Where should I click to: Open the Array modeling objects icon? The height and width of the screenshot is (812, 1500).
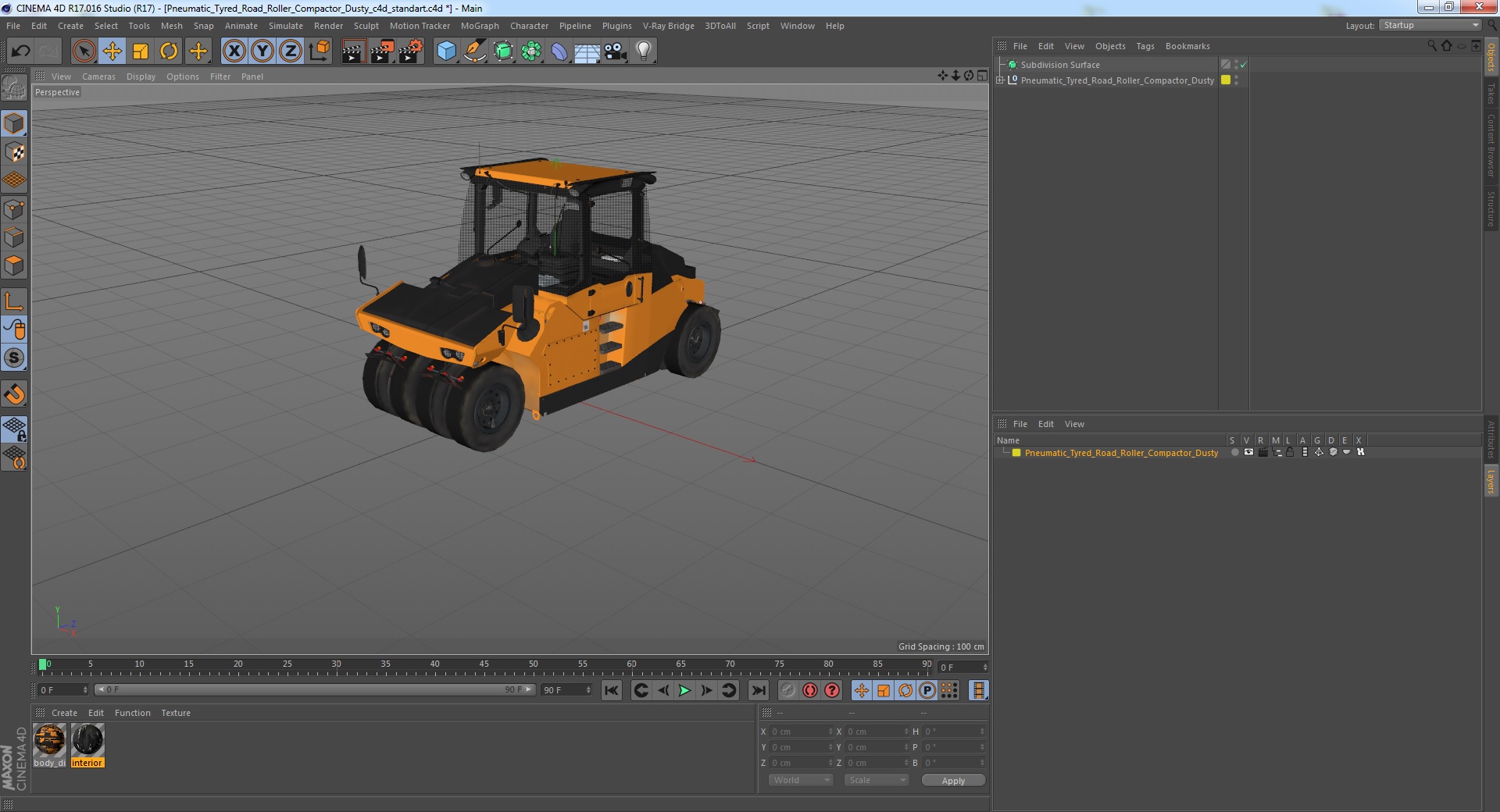pyautogui.click(x=531, y=52)
